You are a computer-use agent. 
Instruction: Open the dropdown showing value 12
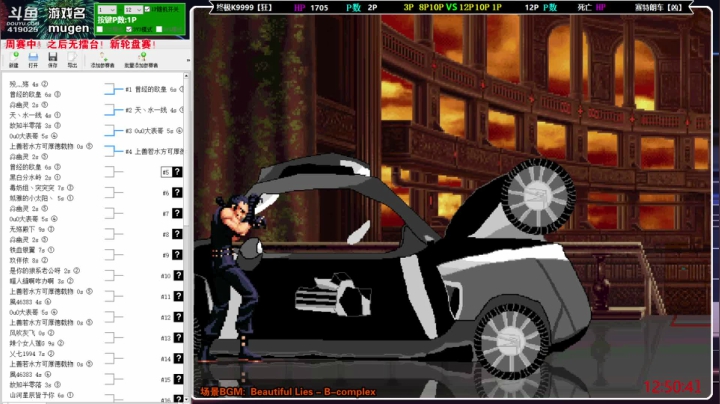[133, 10]
